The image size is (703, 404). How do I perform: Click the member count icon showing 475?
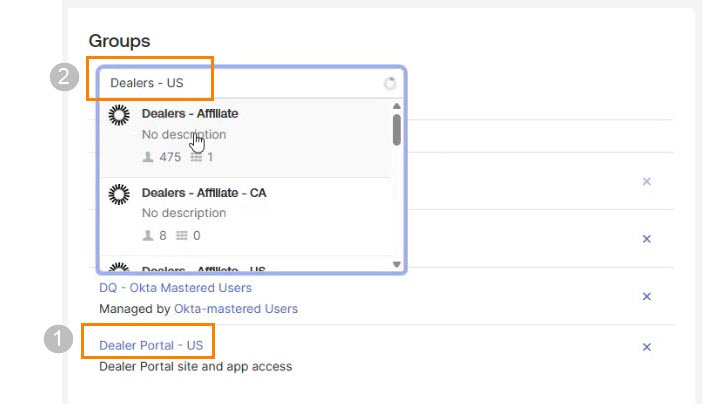148,157
